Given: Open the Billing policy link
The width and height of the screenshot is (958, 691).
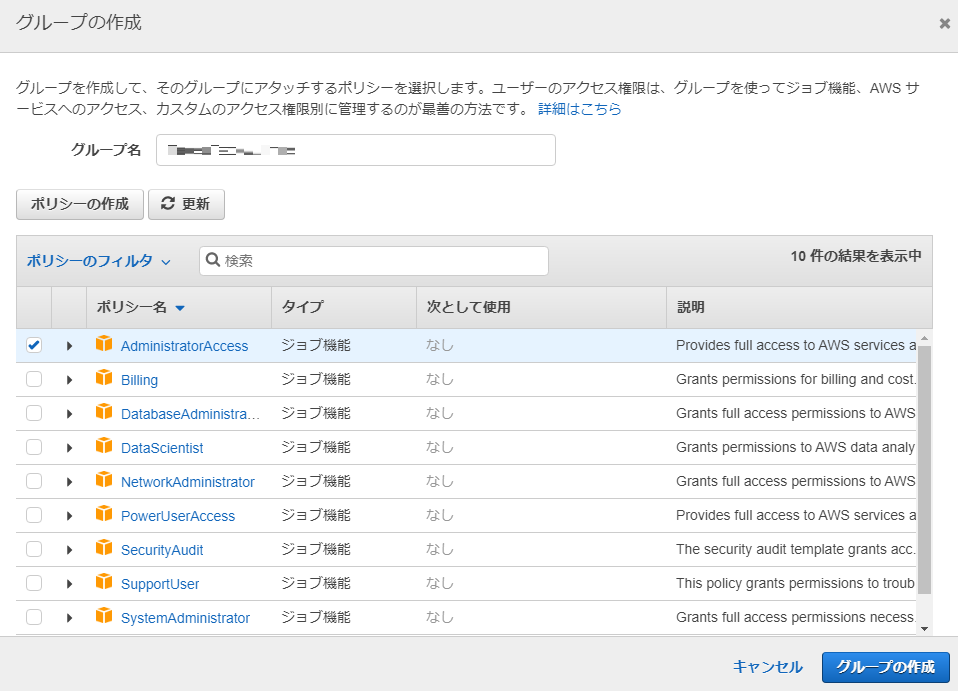Looking at the screenshot, I should tap(139, 380).
